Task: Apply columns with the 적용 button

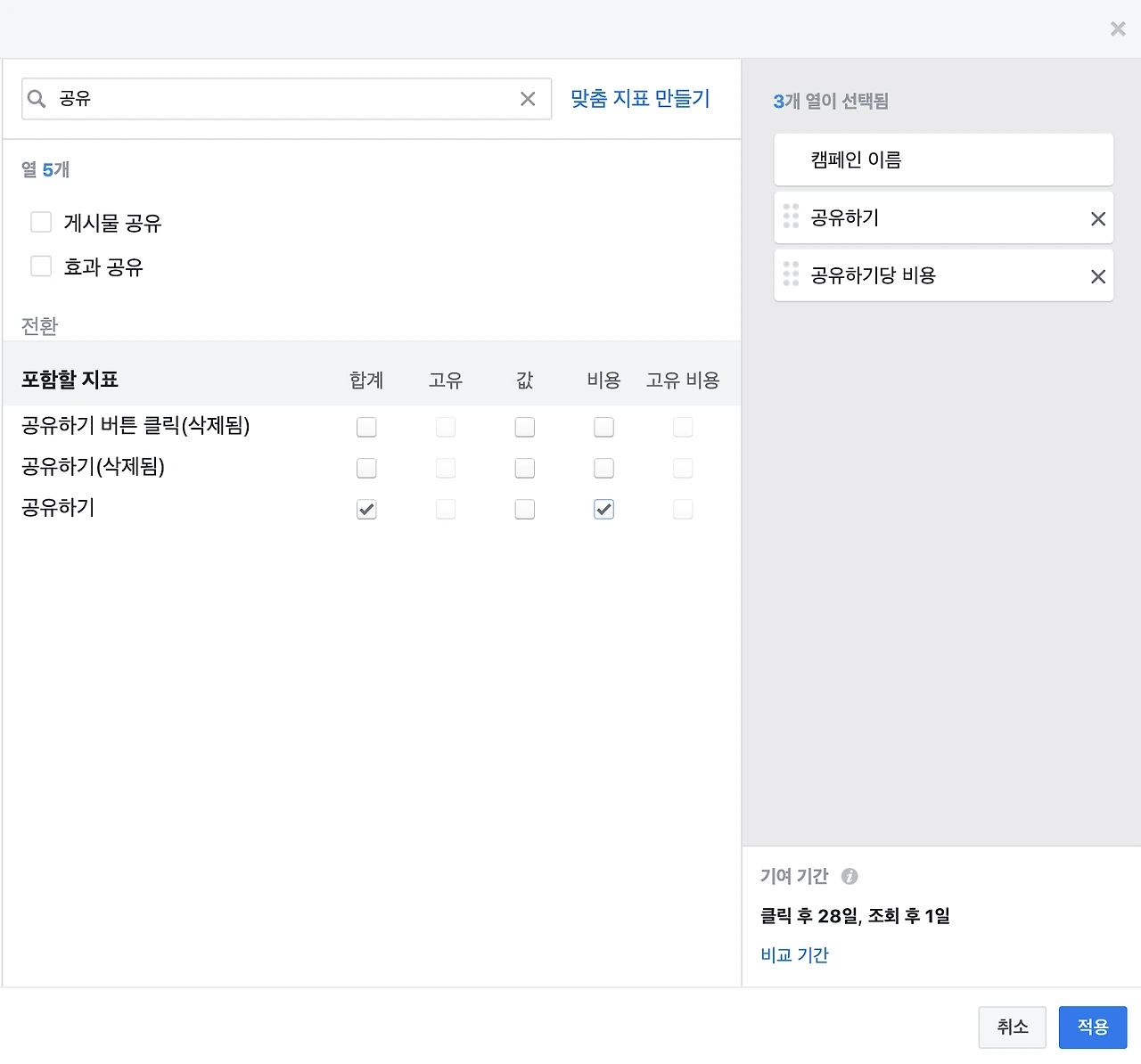Action: (1093, 1027)
